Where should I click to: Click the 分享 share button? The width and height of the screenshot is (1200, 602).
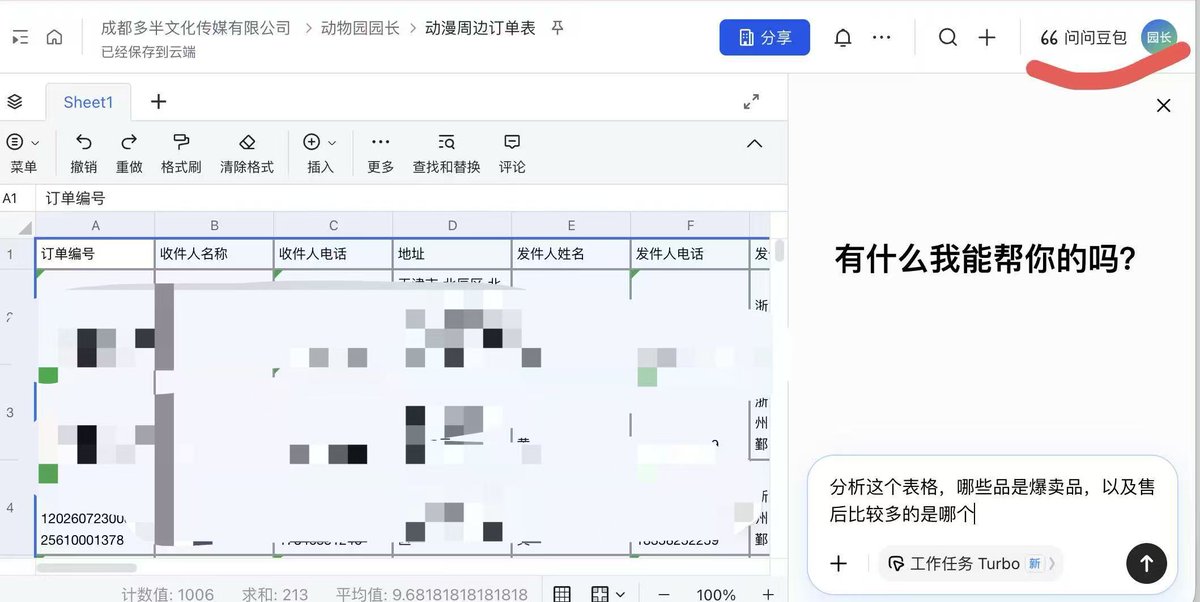pyautogui.click(x=765, y=37)
